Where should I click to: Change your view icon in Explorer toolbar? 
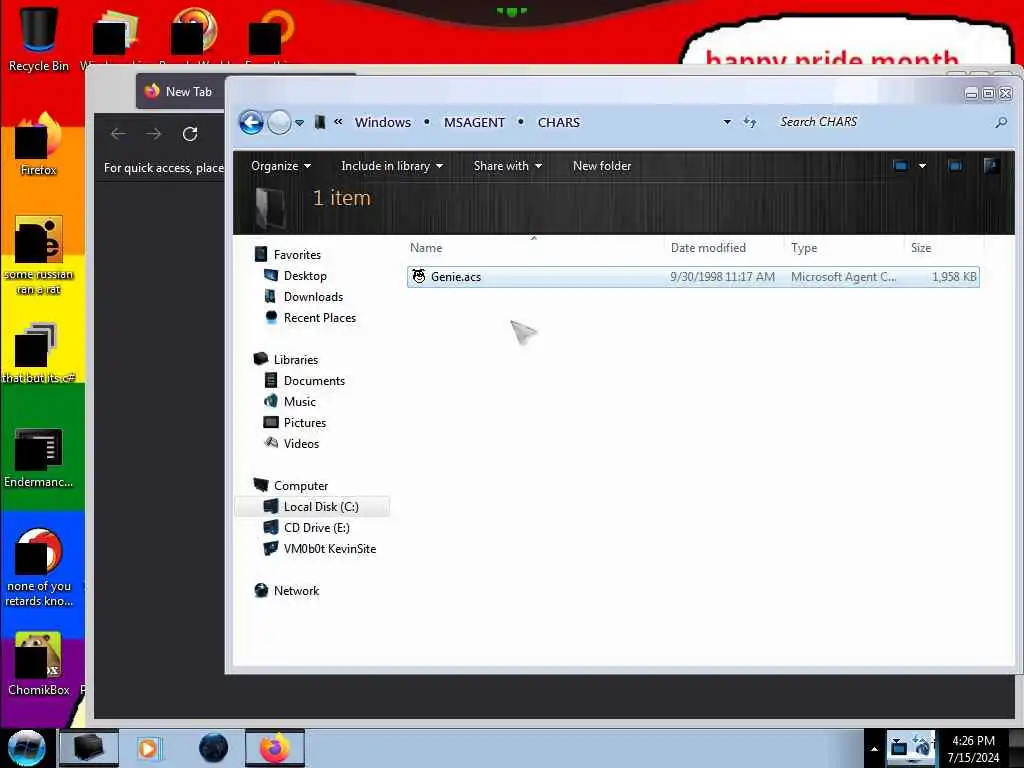(x=900, y=166)
